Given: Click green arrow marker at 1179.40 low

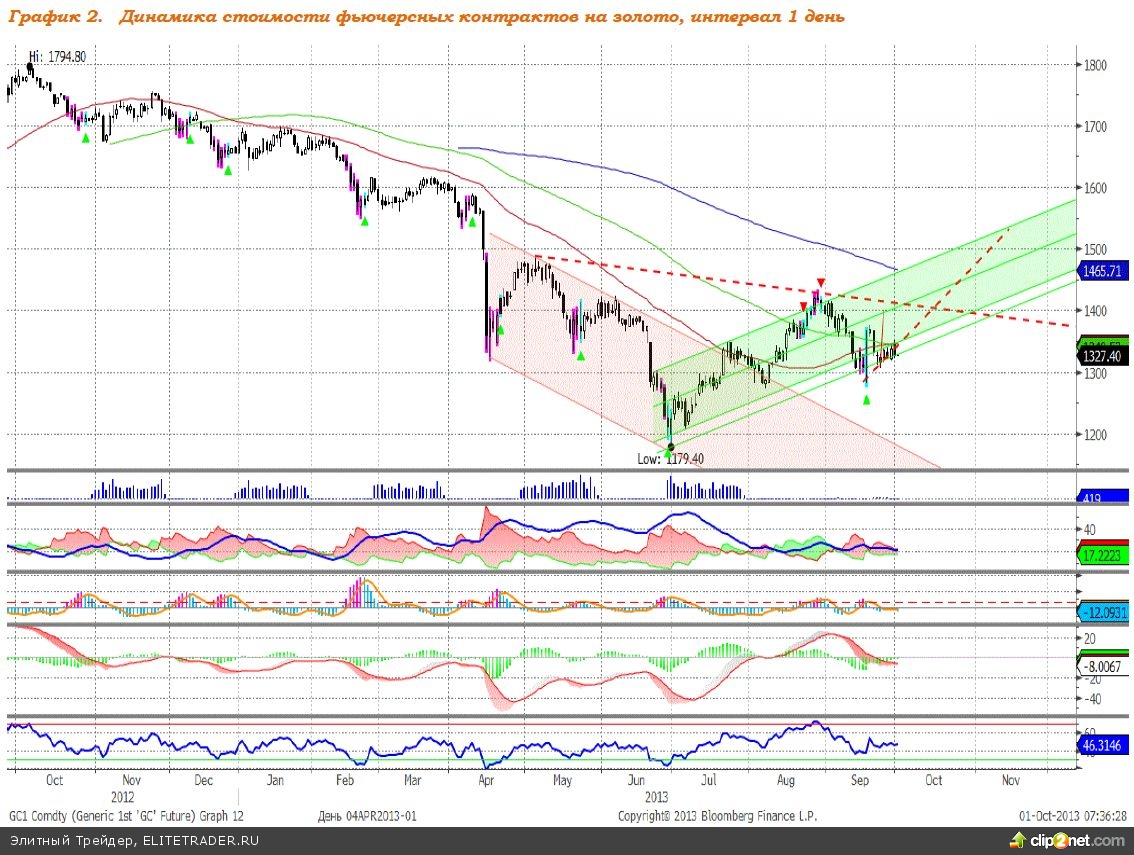Looking at the screenshot, I should tap(669, 452).
